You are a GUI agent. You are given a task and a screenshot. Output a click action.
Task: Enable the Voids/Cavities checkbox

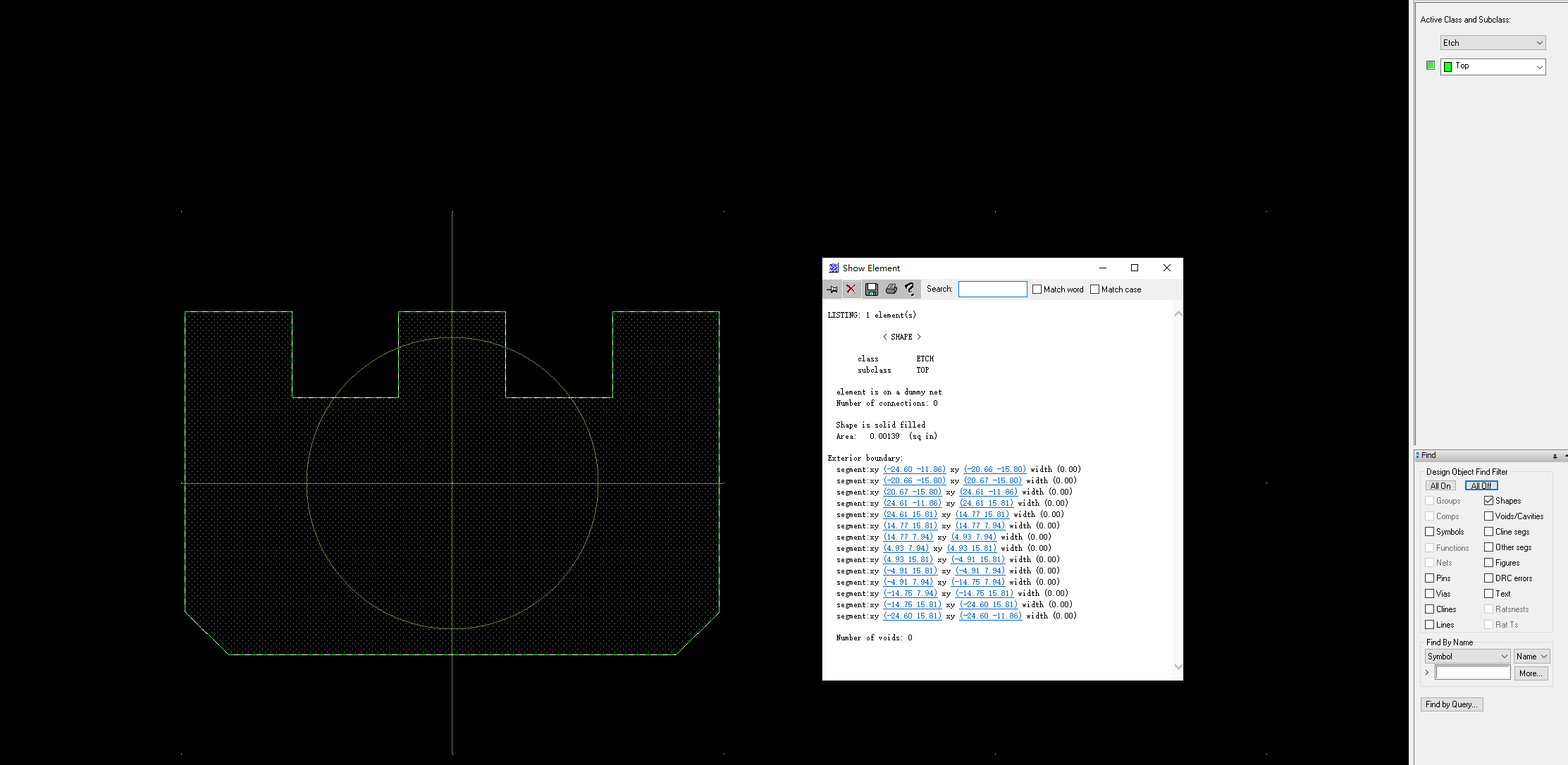click(x=1488, y=516)
